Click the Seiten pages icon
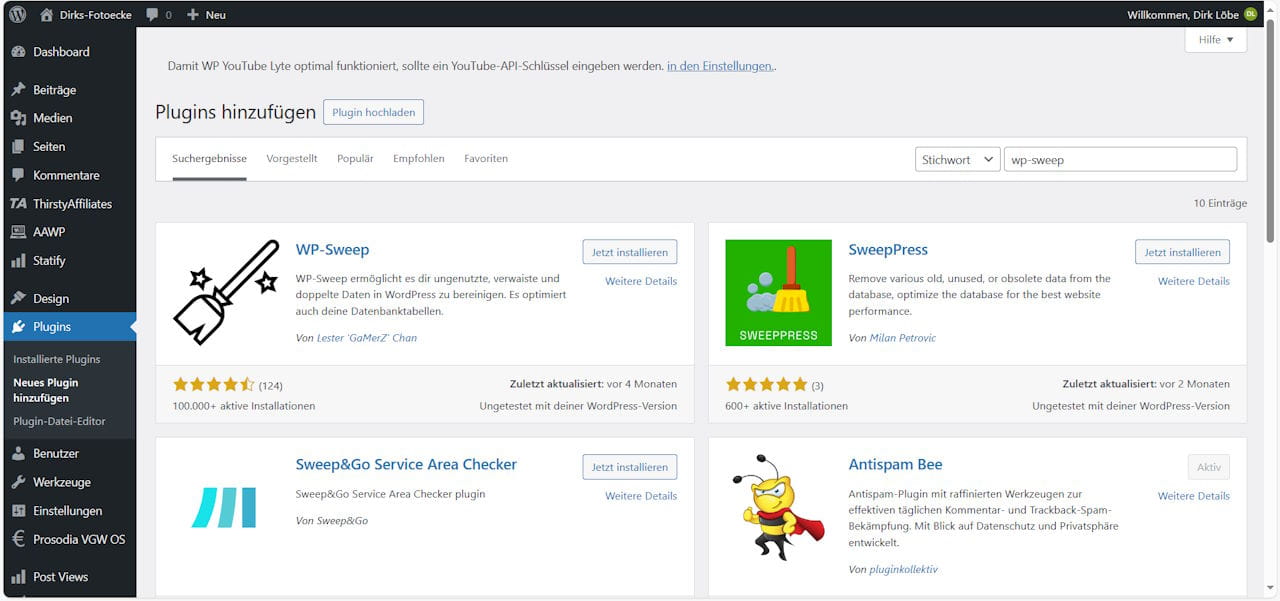The height and width of the screenshot is (601, 1280). (x=18, y=147)
